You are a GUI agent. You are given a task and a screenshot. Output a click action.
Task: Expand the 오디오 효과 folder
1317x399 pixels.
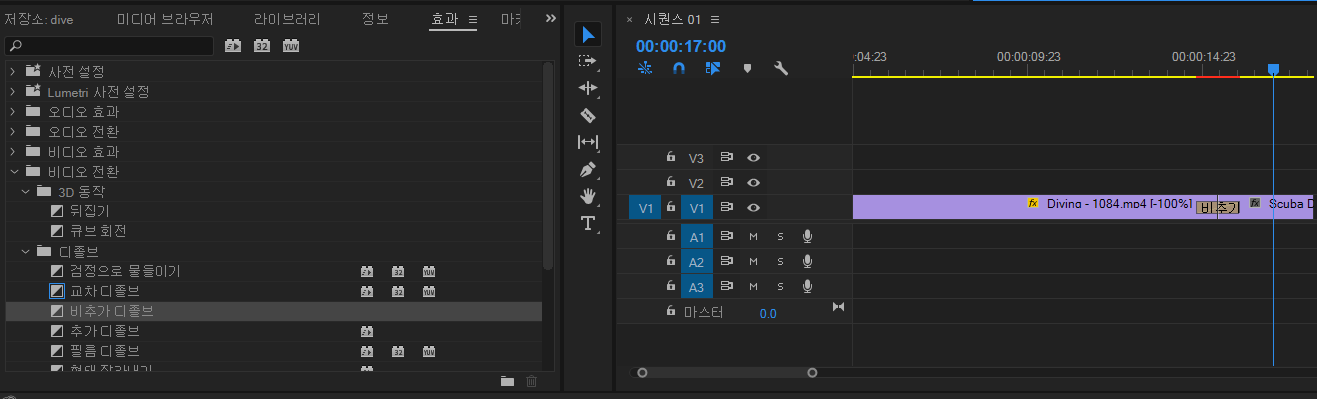(x=12, y=111)
